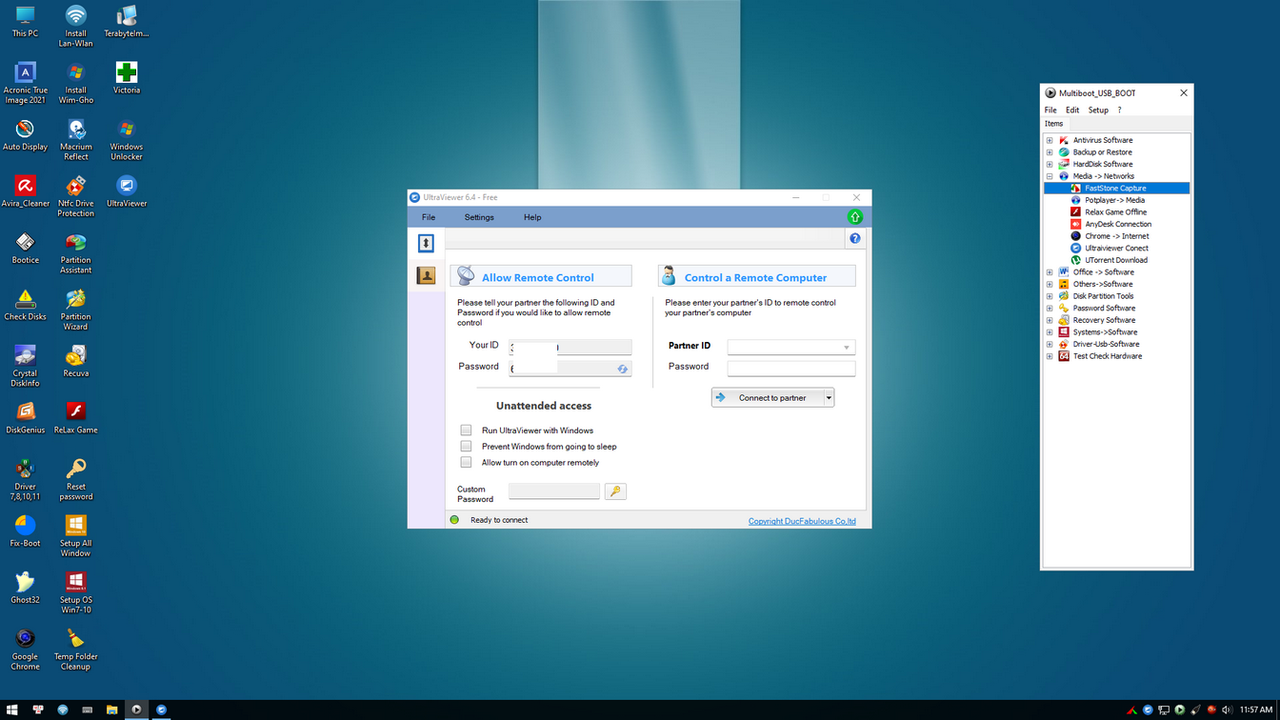
Task: Click the taskbar clock showing 11:57 AM
Action: (x=1256, y=710)
